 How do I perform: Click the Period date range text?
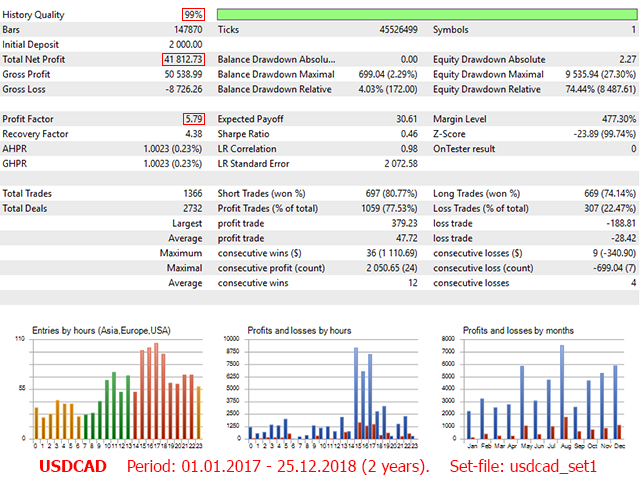coord(278,466)
